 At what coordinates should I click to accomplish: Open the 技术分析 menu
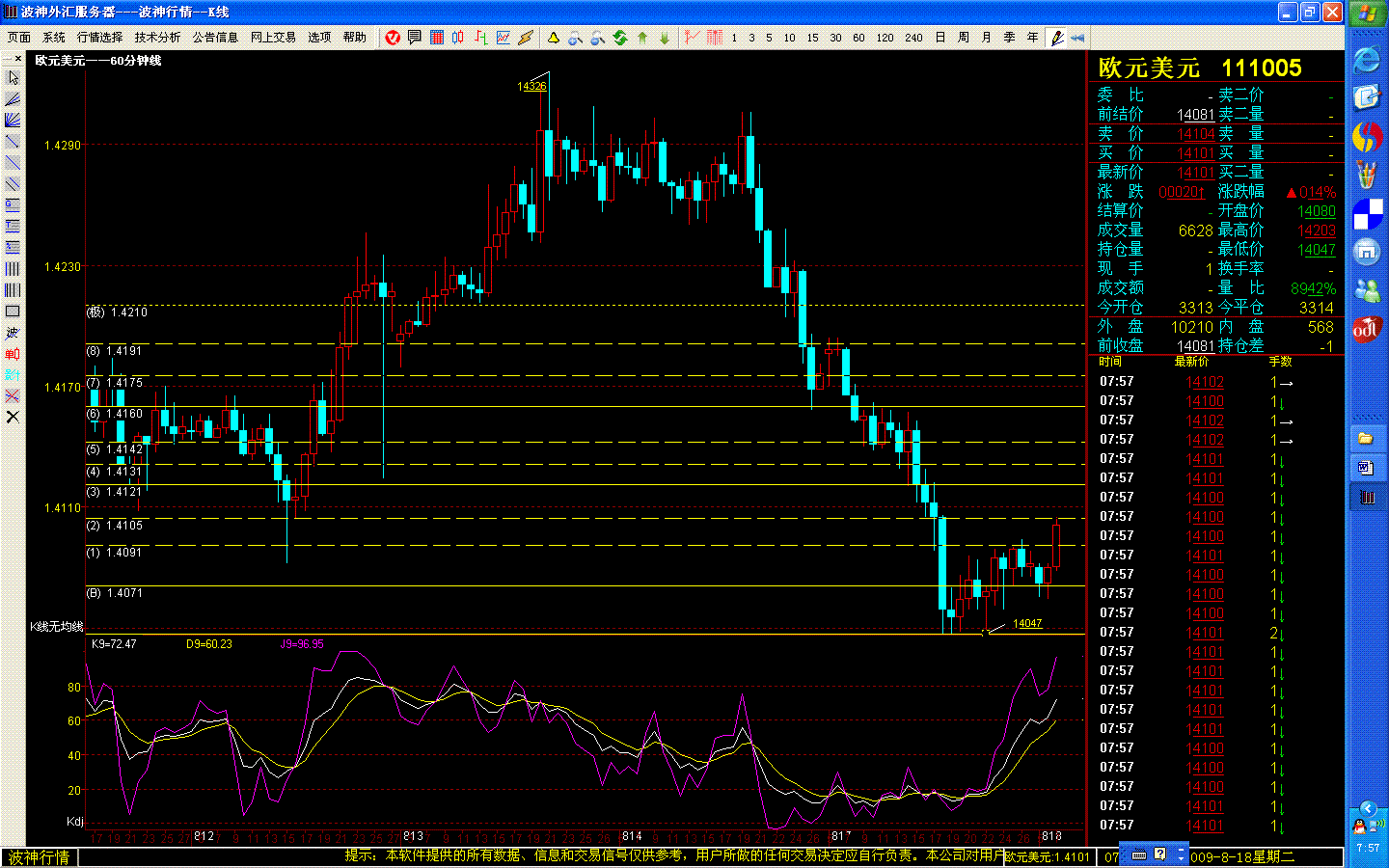pos(158,38)
